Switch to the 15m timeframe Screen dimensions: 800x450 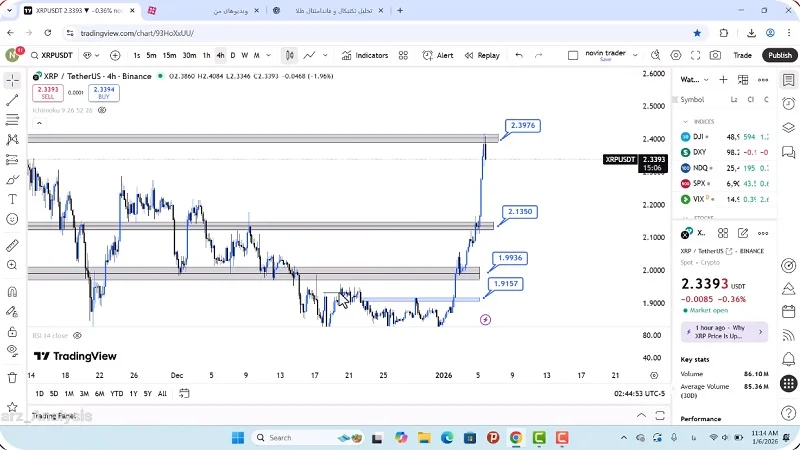tap(169, 56)
